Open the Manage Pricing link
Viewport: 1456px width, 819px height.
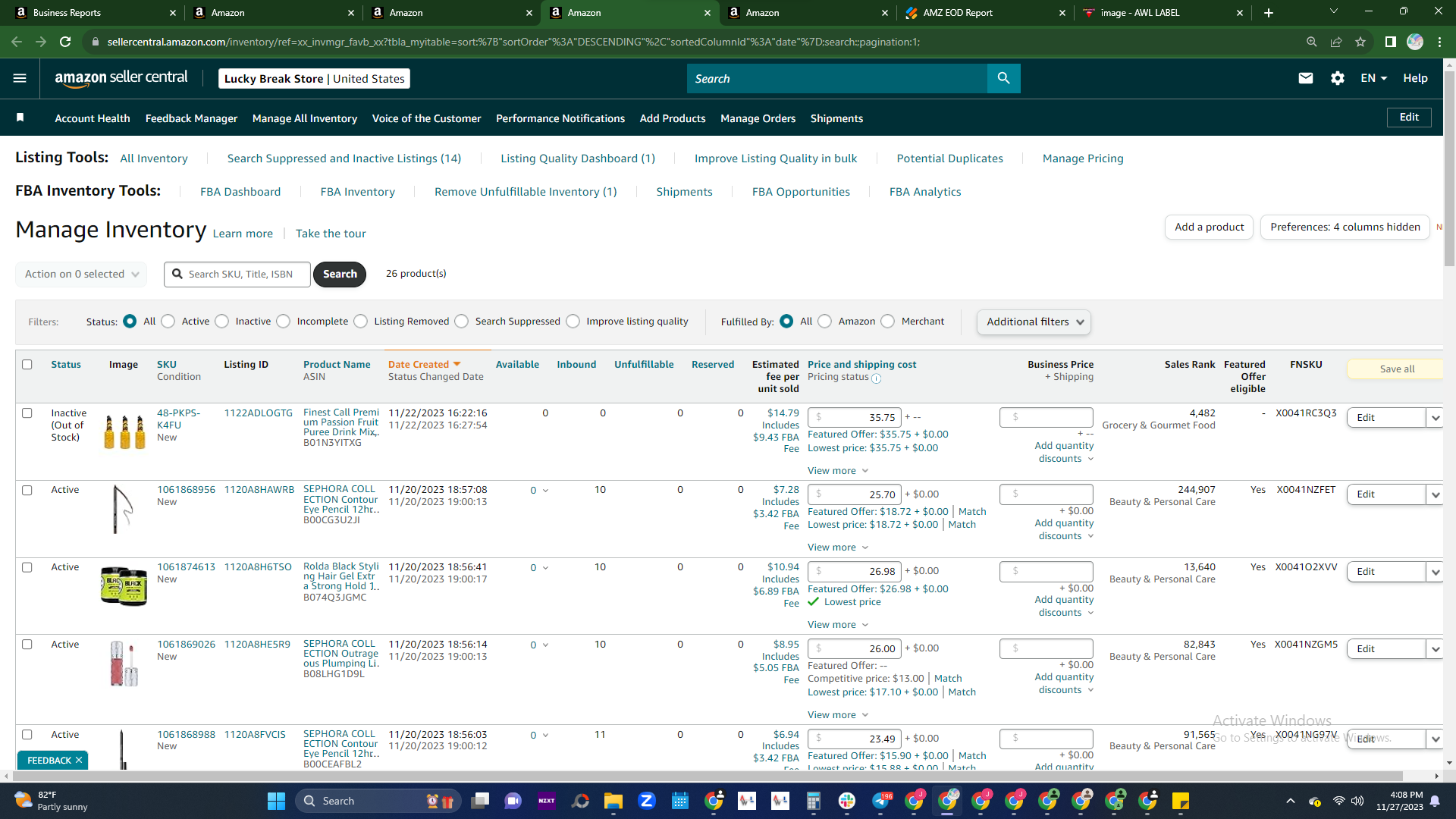(1083, 158)
